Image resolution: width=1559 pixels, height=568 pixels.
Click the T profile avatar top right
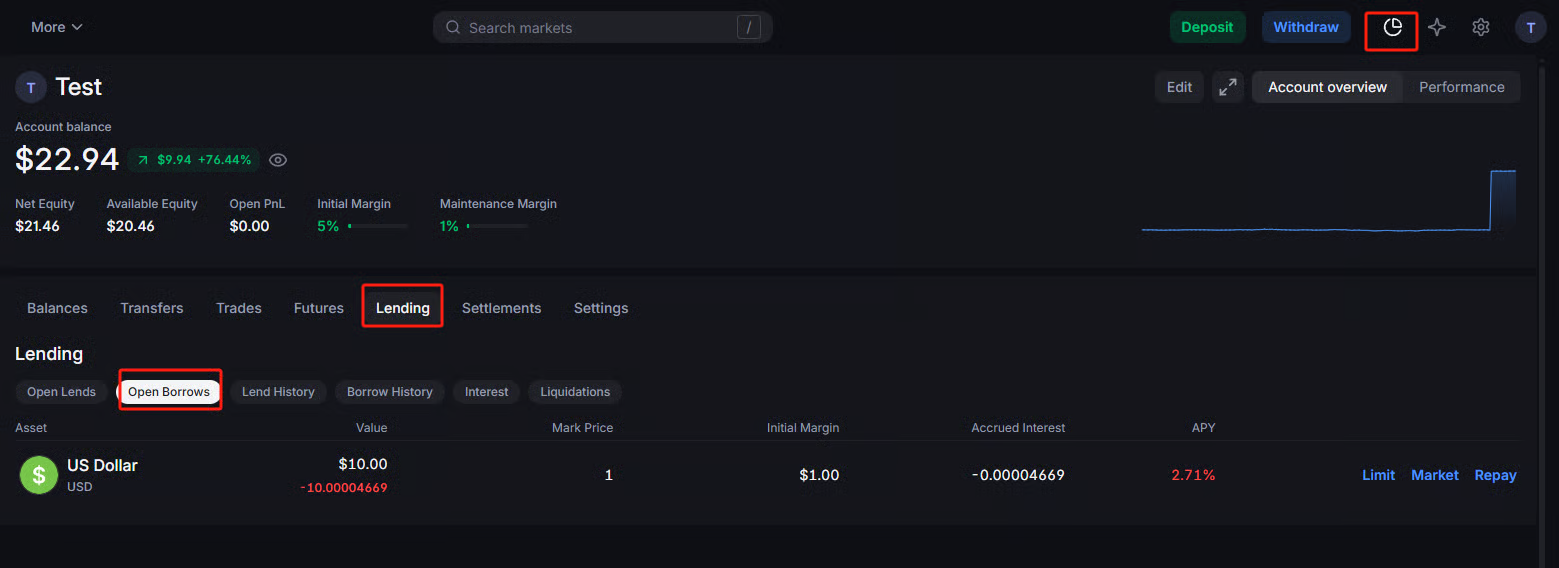click(1530, 28)
